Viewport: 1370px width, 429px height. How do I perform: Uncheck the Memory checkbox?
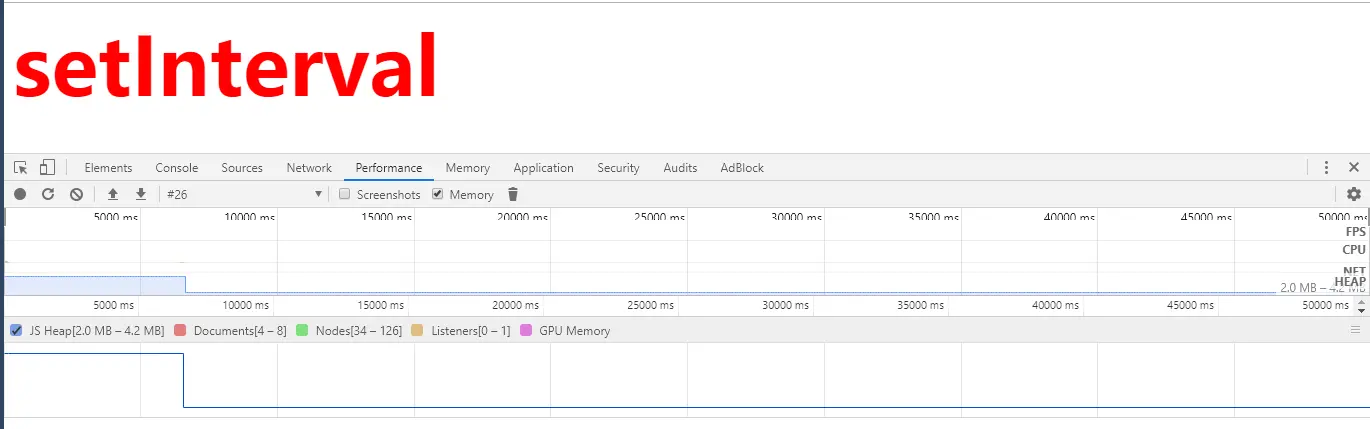coord(437,195)
